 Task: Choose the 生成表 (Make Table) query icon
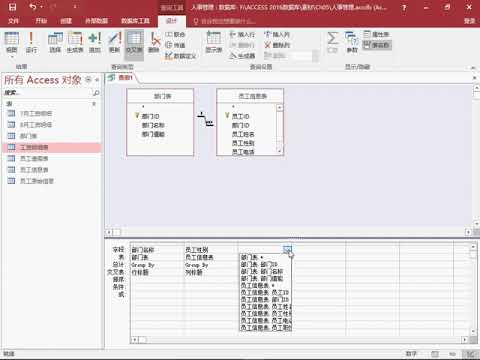[x=75, y=43]
